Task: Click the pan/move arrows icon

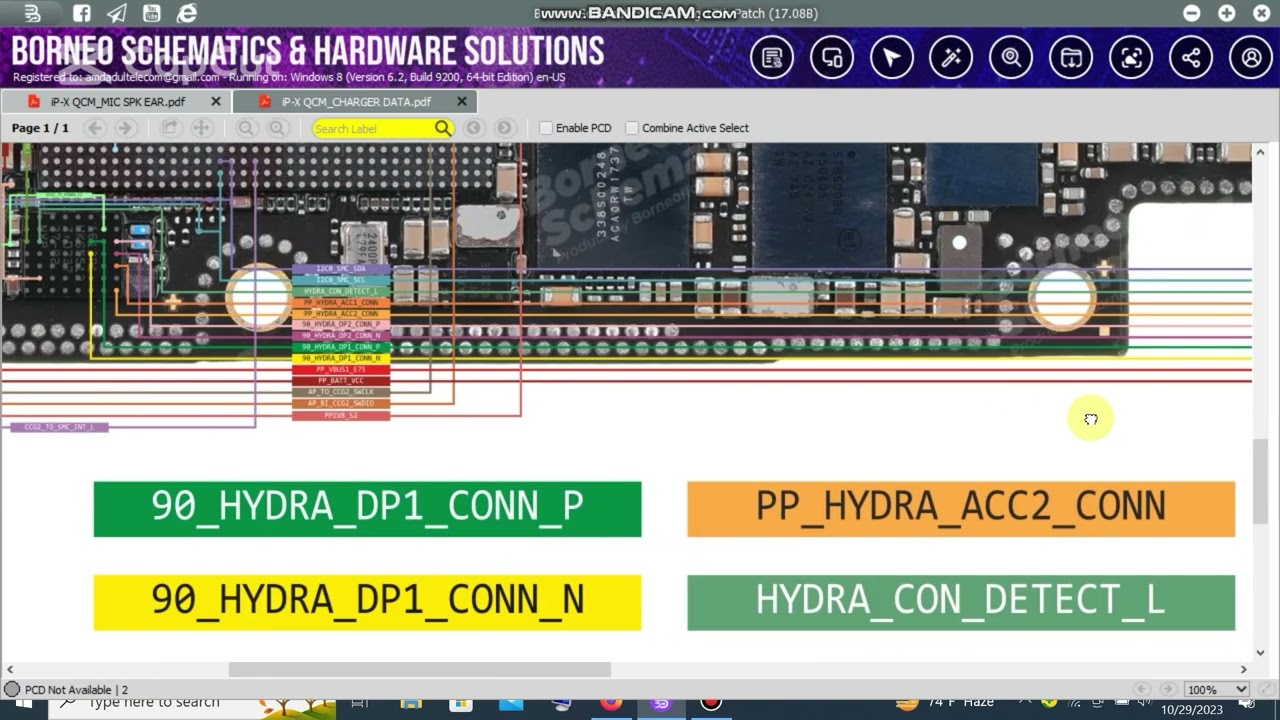Action: tap(201, 128)
